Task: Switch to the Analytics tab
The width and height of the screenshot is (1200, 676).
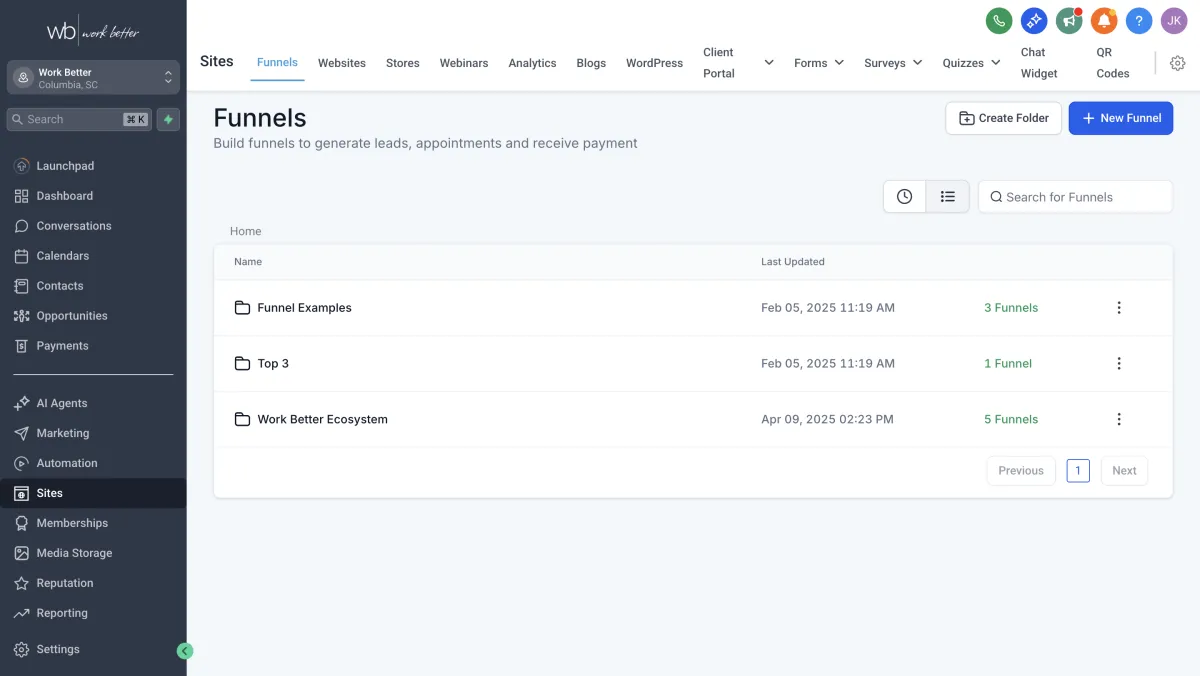Action: (532, 63)
